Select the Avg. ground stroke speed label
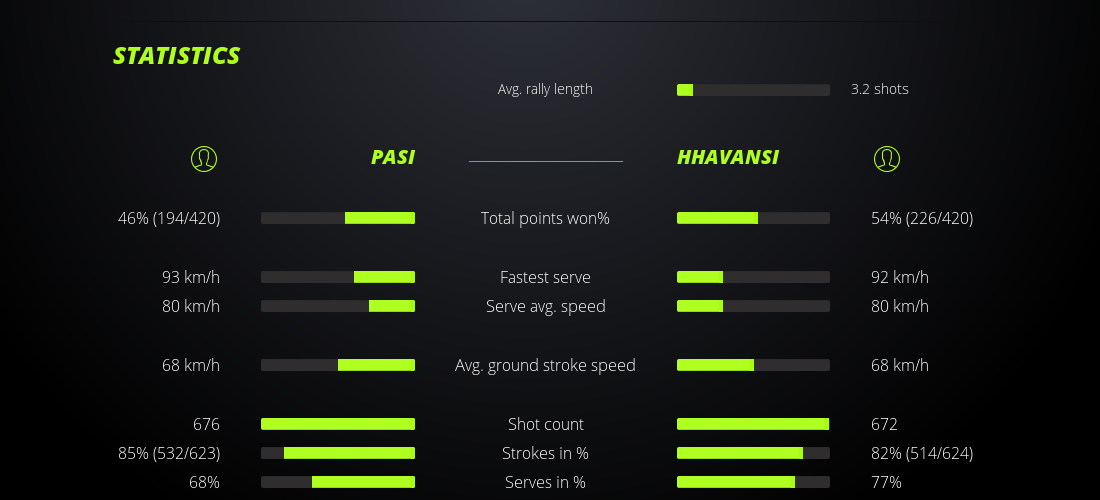 coord(545,365)
